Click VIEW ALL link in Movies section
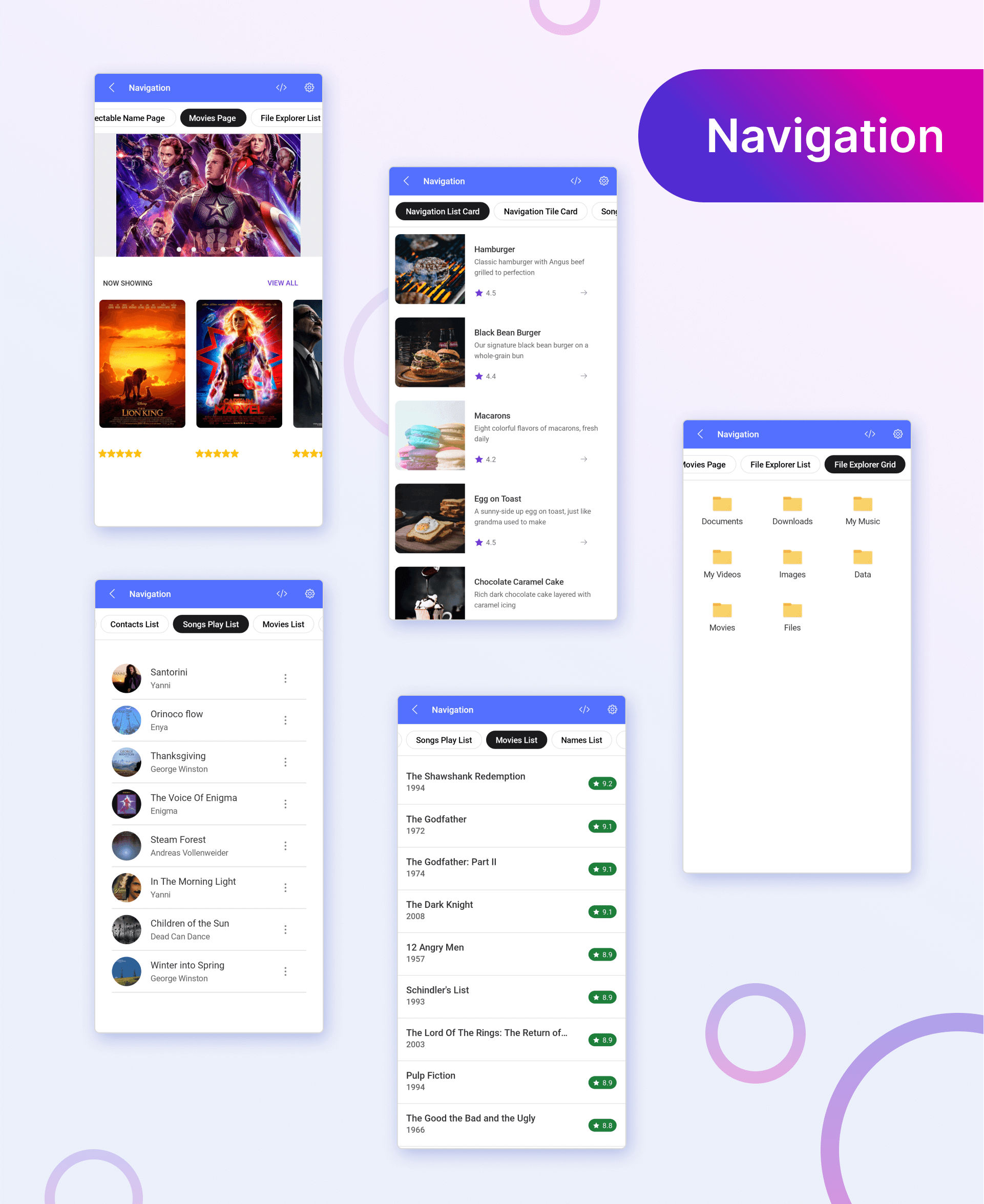The height and width of the screenshot is (1204, 984). 282,282
